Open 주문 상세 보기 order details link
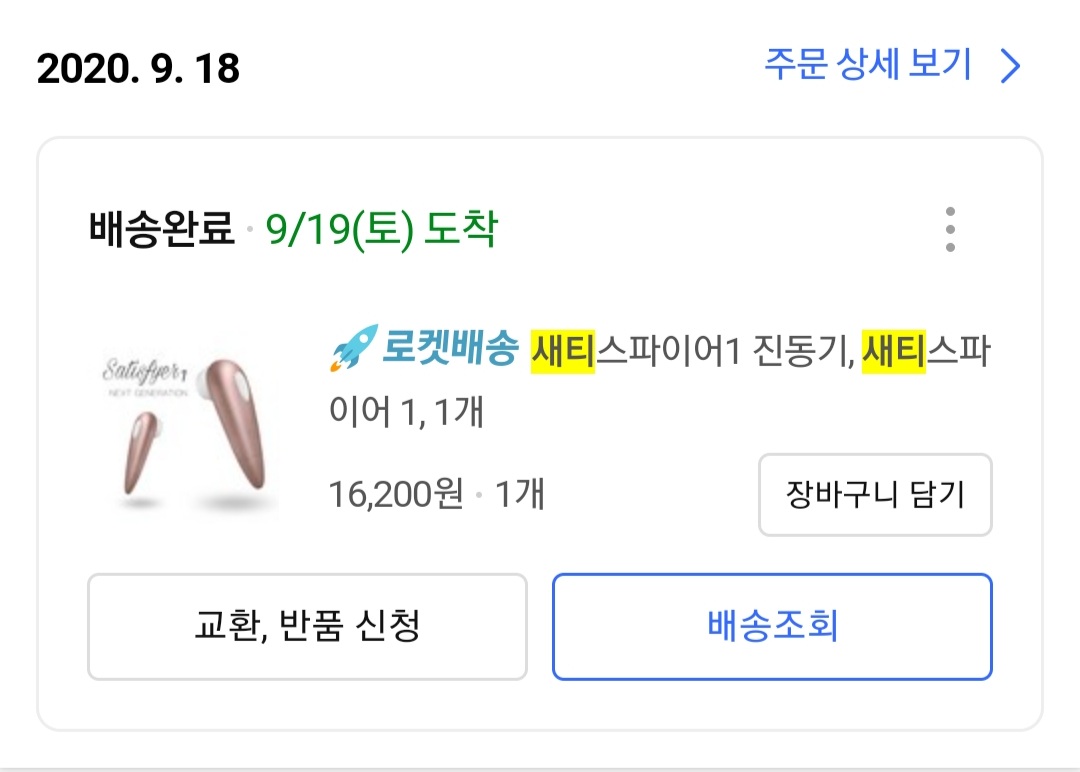The height and width of the screenshot is (772, 1080). click(x=868, y=65)
